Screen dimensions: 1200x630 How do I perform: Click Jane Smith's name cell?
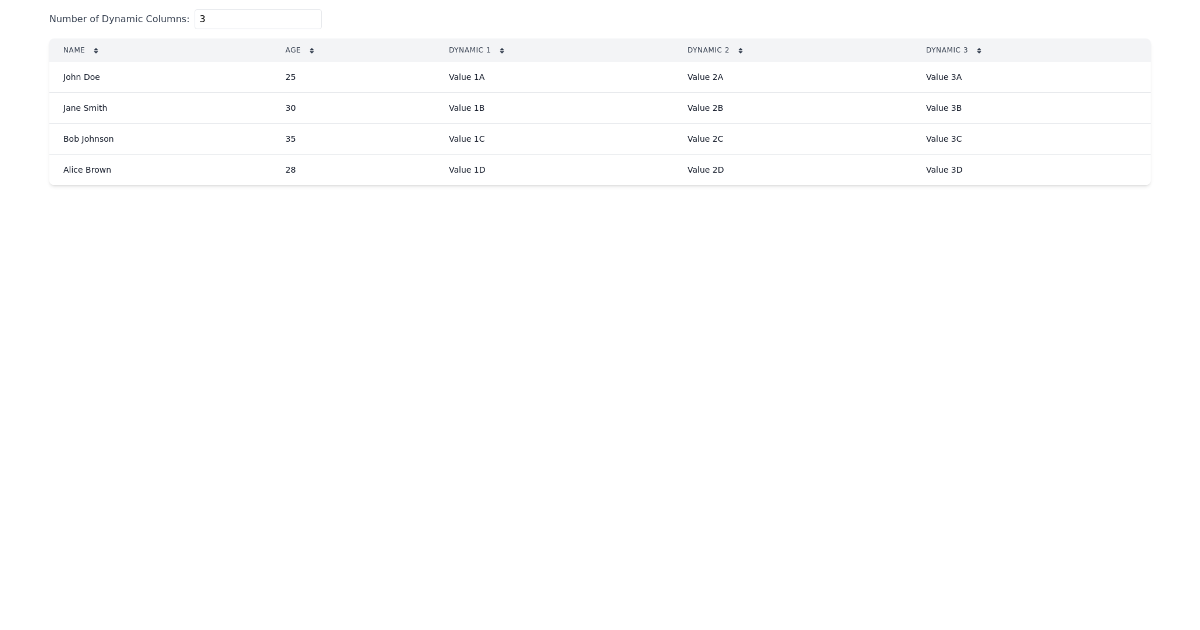pyautogui.click(x=85, y=108)
